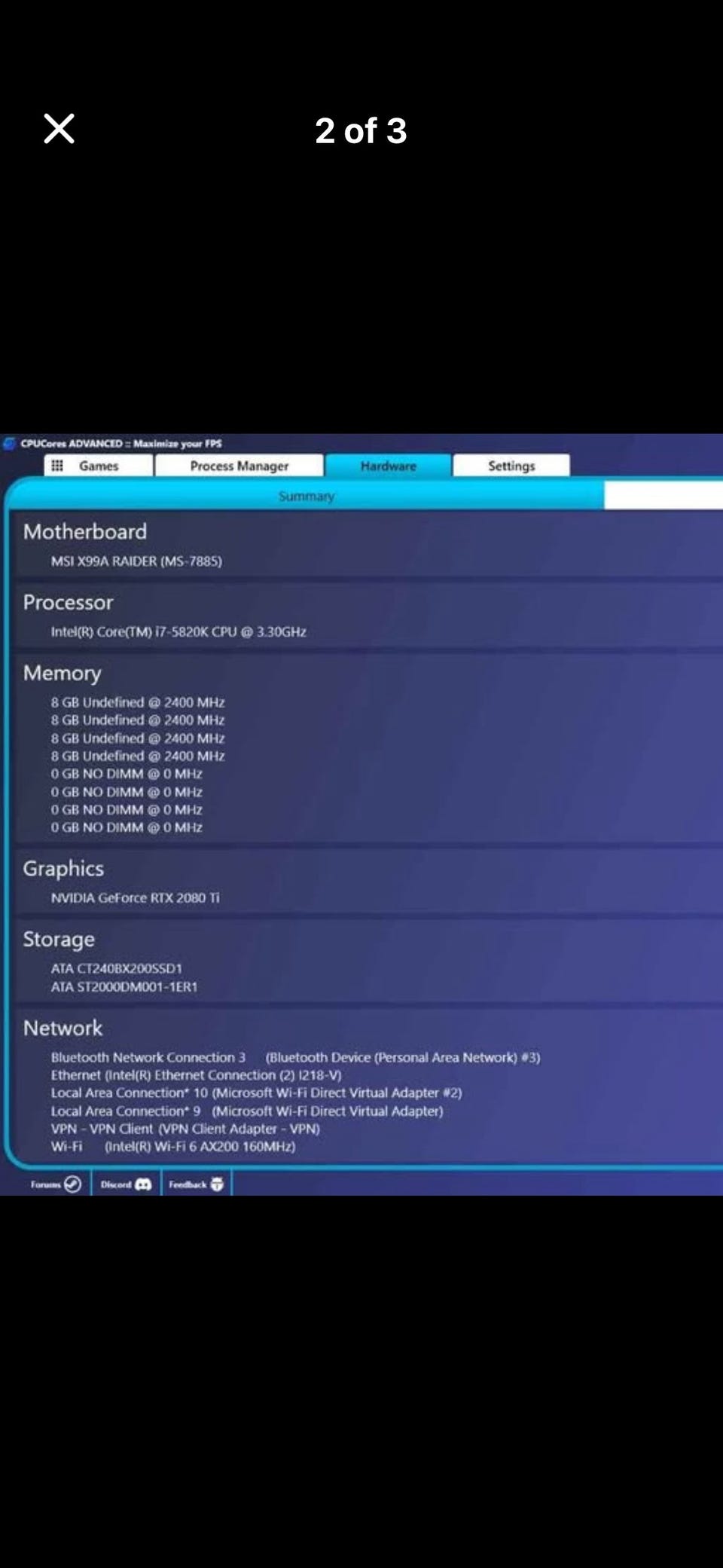
Task: Click Bluetooth Network Connection 3 entry
Action: pos(295,1057)
